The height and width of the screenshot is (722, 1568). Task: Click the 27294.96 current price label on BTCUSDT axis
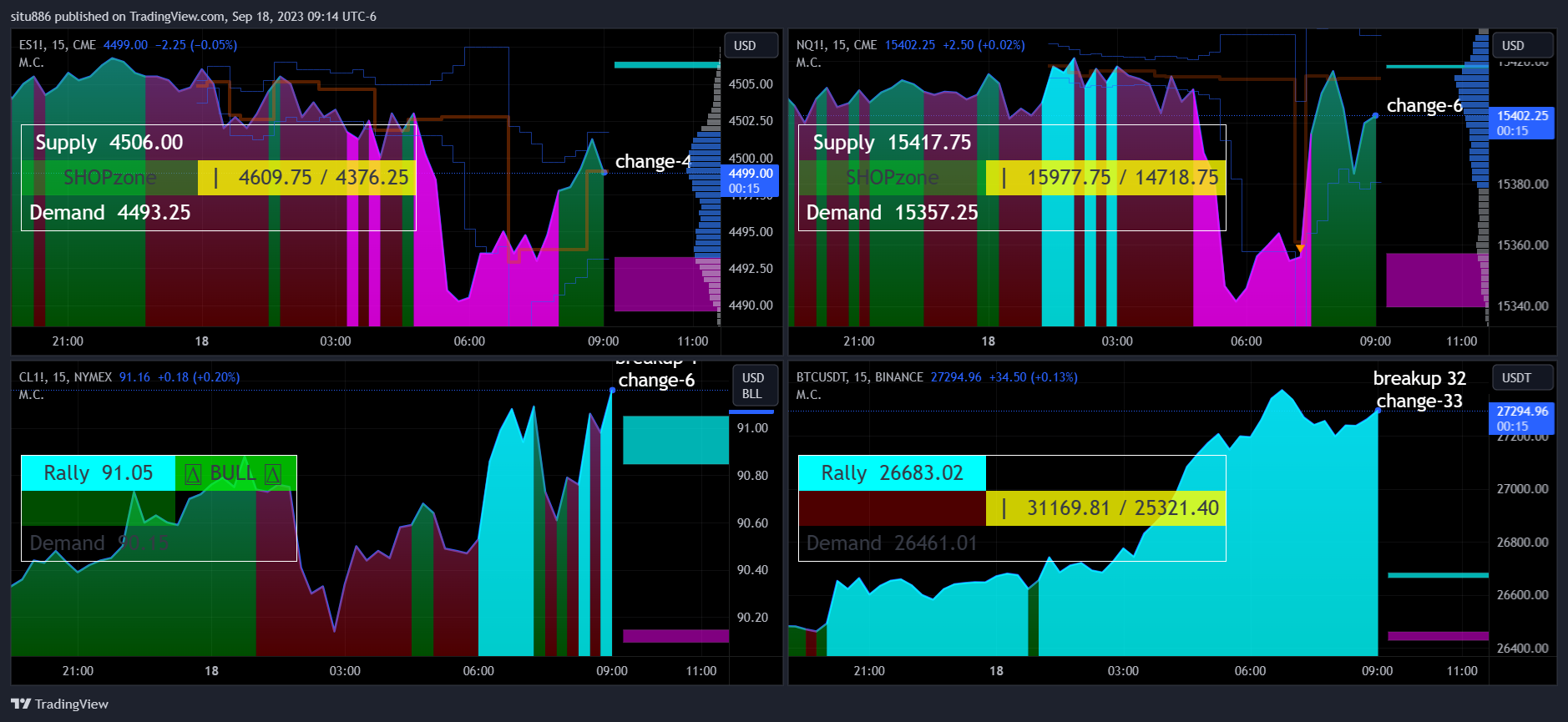tap(1521, 418)
